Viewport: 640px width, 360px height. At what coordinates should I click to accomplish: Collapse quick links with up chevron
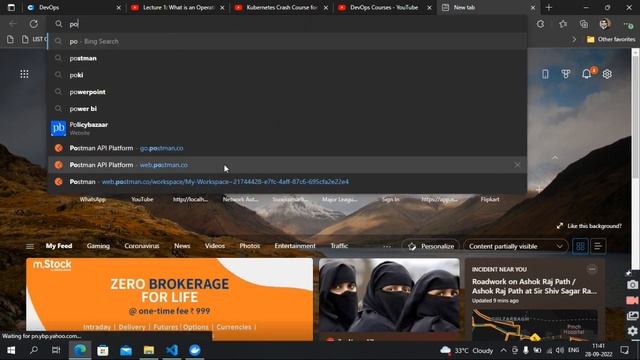[x=555, y=157]
